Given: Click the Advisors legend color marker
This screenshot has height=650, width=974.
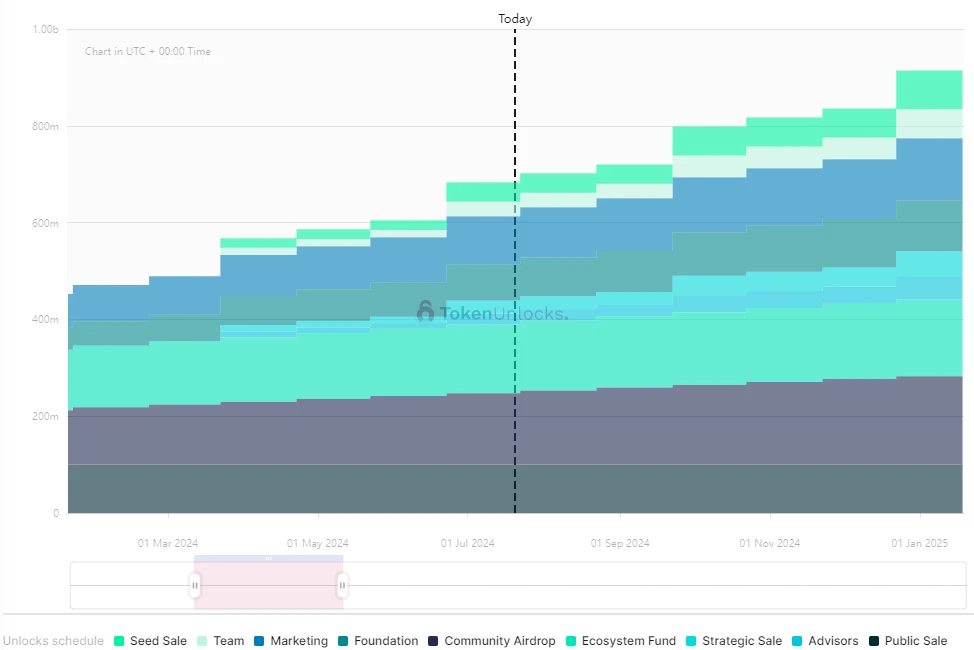Looking at the screenshot, I should tap(797, 641).
